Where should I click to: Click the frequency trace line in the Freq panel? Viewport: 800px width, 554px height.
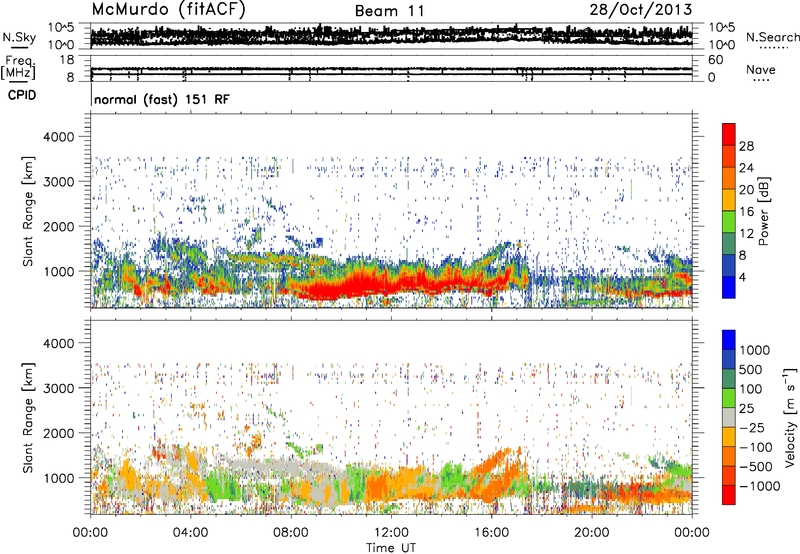(x=391, y=69)
